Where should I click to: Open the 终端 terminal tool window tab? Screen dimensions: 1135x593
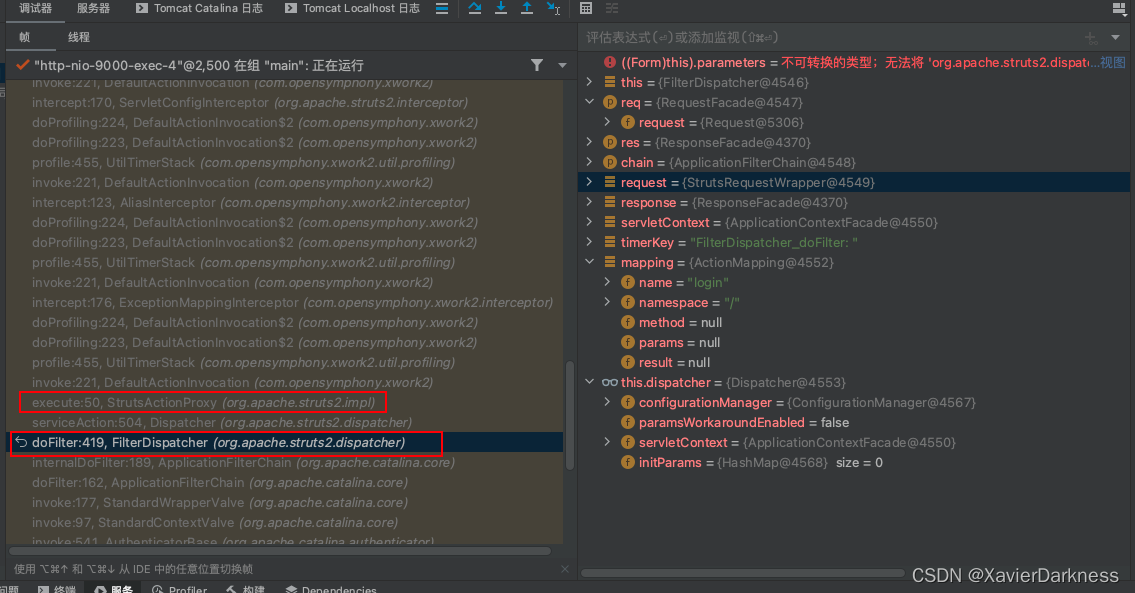click(57, 589)
